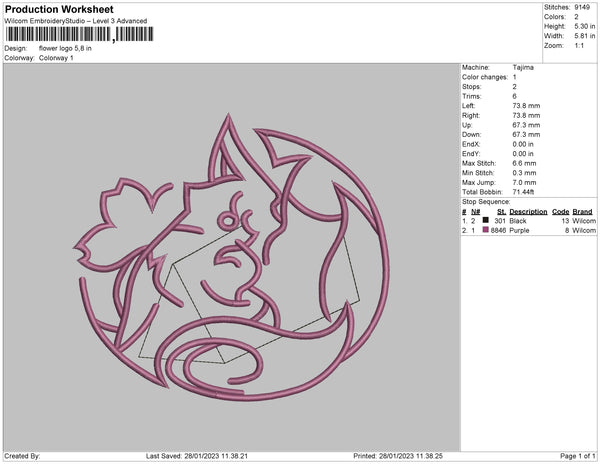Click the embroidery design preview
Viewport: 600px width, 464px height.
pos(232,257)
